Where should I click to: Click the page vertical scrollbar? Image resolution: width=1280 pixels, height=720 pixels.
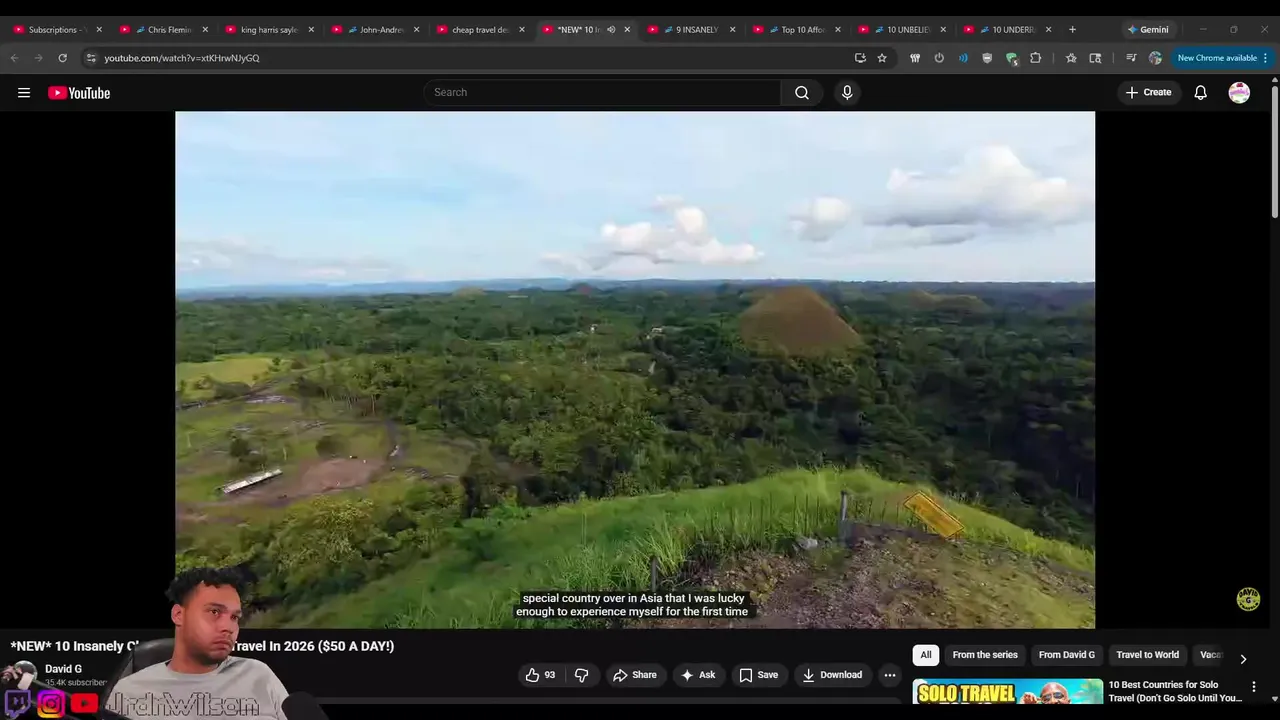coord(1274,150)
